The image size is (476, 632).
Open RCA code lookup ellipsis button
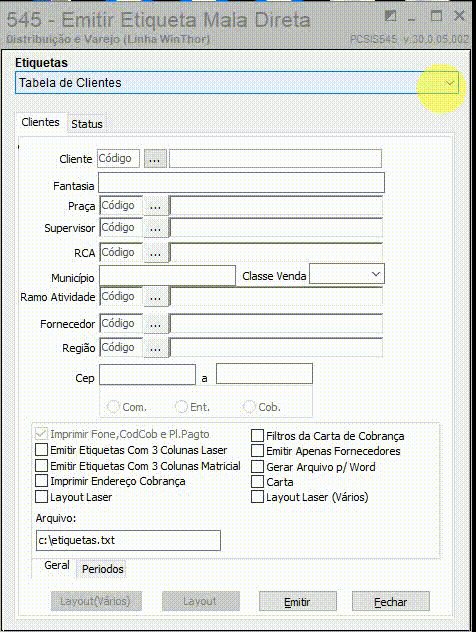pyautogui.click(x=156, y=253)
